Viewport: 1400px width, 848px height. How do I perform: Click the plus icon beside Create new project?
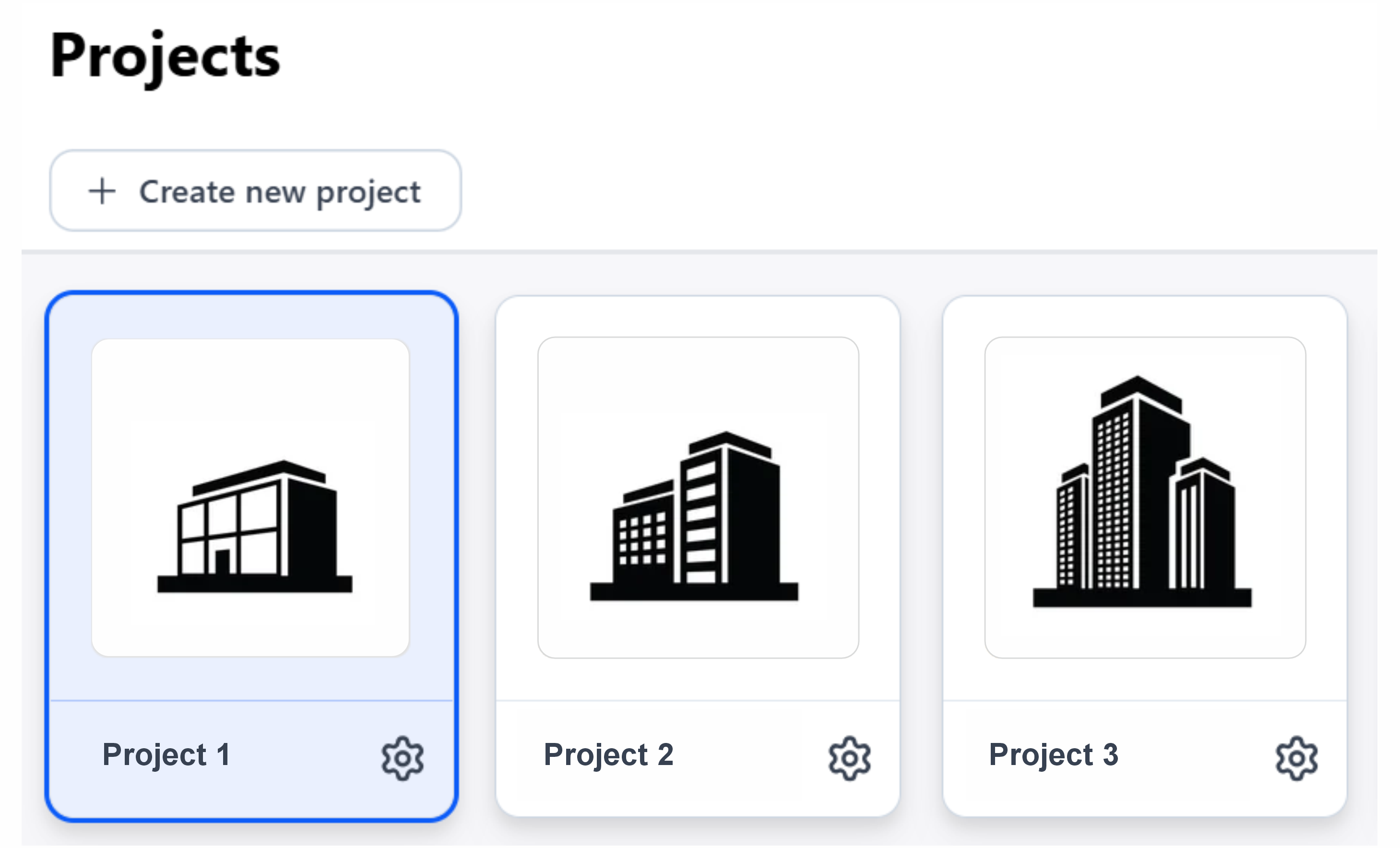(102, 191)
